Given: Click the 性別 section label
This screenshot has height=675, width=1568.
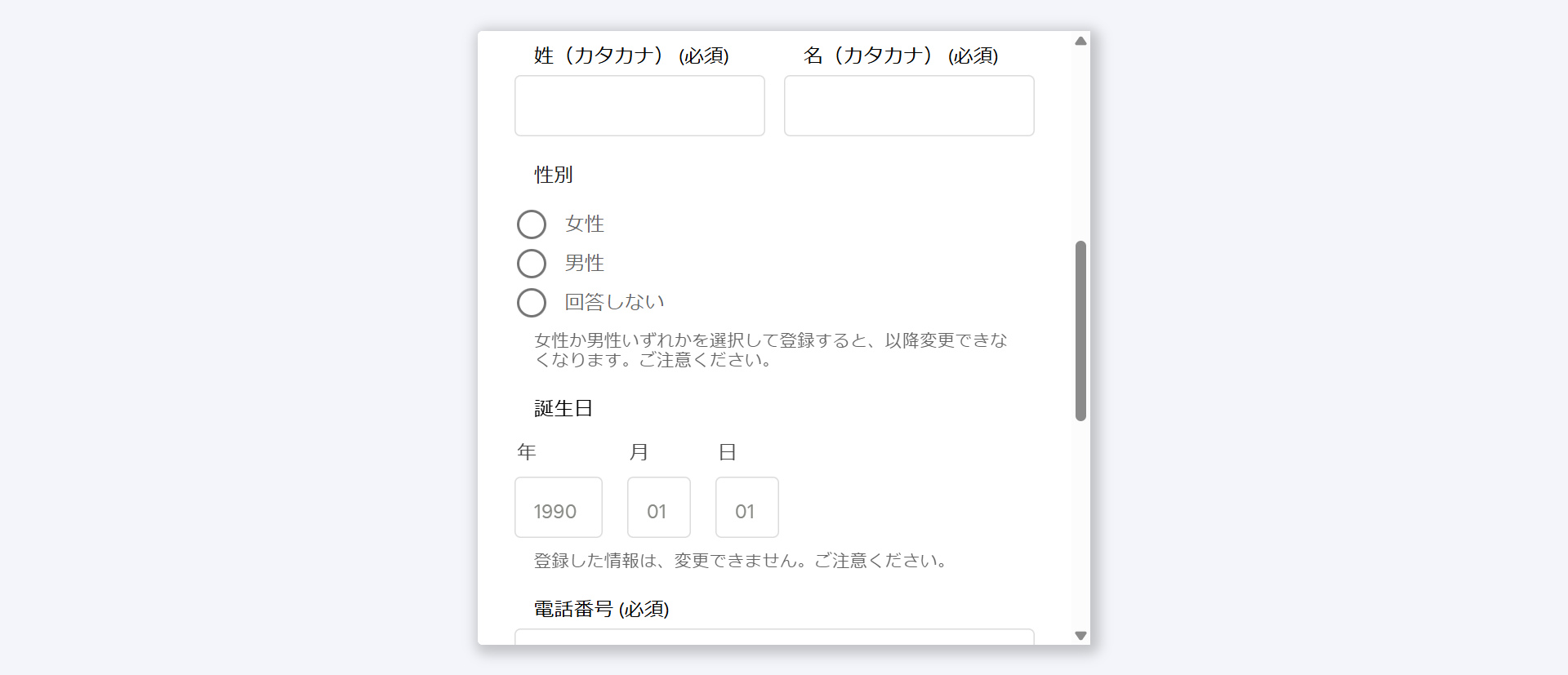Looking at the screenshot, I should coord(552,174).
